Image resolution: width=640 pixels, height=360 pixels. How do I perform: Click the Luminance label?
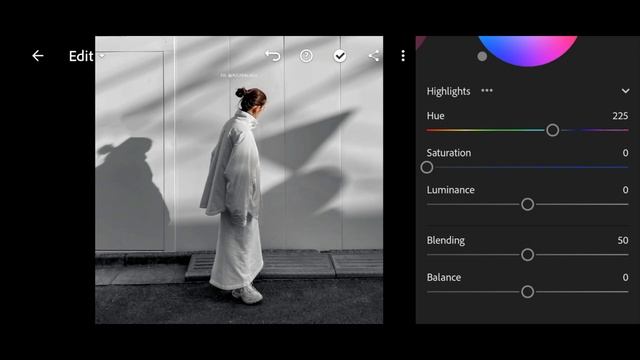(451, 190)
